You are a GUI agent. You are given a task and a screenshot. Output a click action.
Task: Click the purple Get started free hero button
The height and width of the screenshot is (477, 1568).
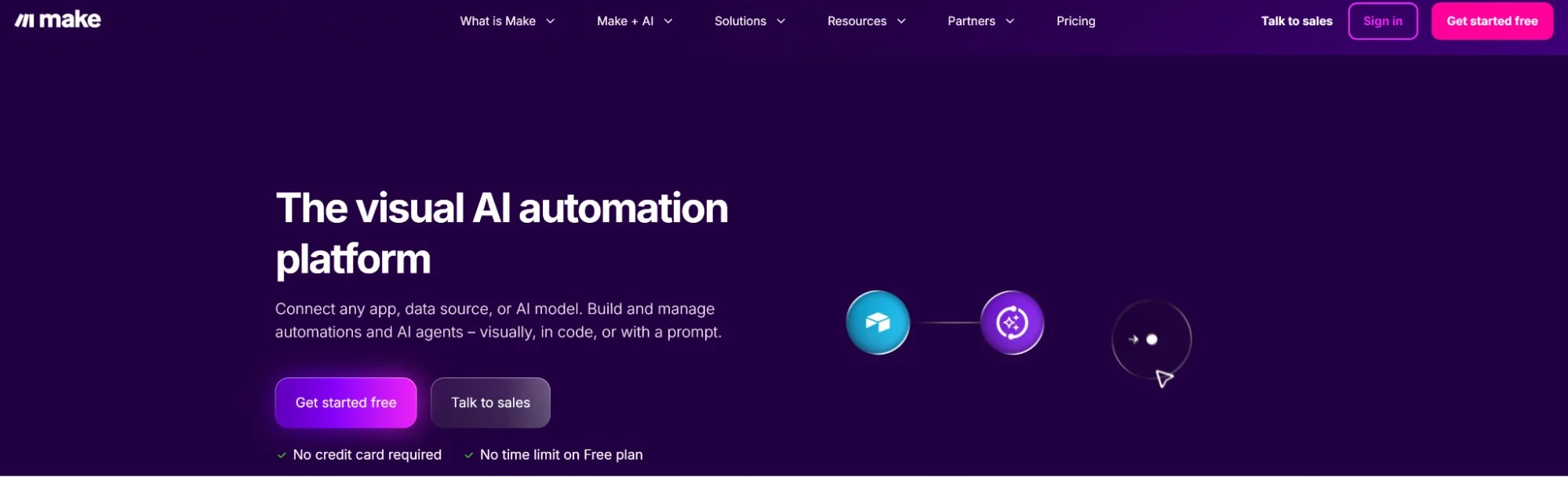[346, 402]
